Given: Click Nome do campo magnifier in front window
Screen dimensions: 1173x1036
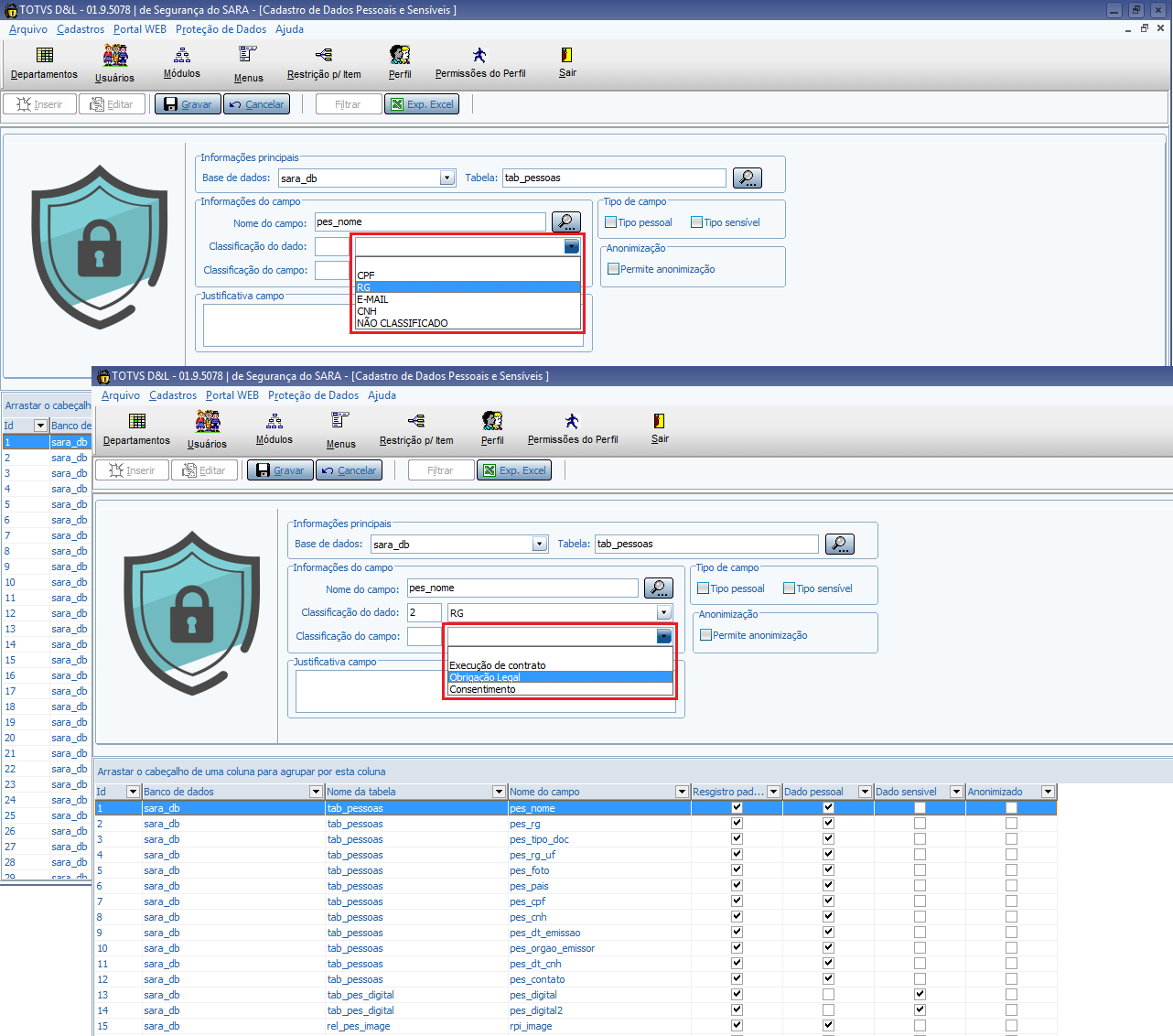Looking at the screenshot, I should 659,588.
